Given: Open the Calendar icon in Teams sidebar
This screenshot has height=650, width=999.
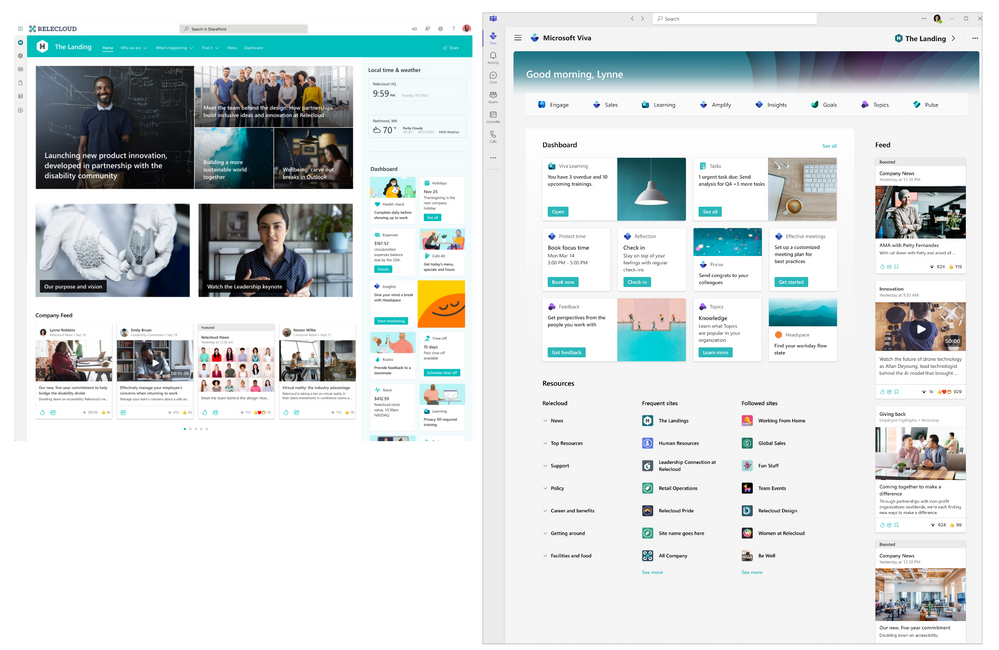Looking at the screenshot, I should [x=493, y=113].
